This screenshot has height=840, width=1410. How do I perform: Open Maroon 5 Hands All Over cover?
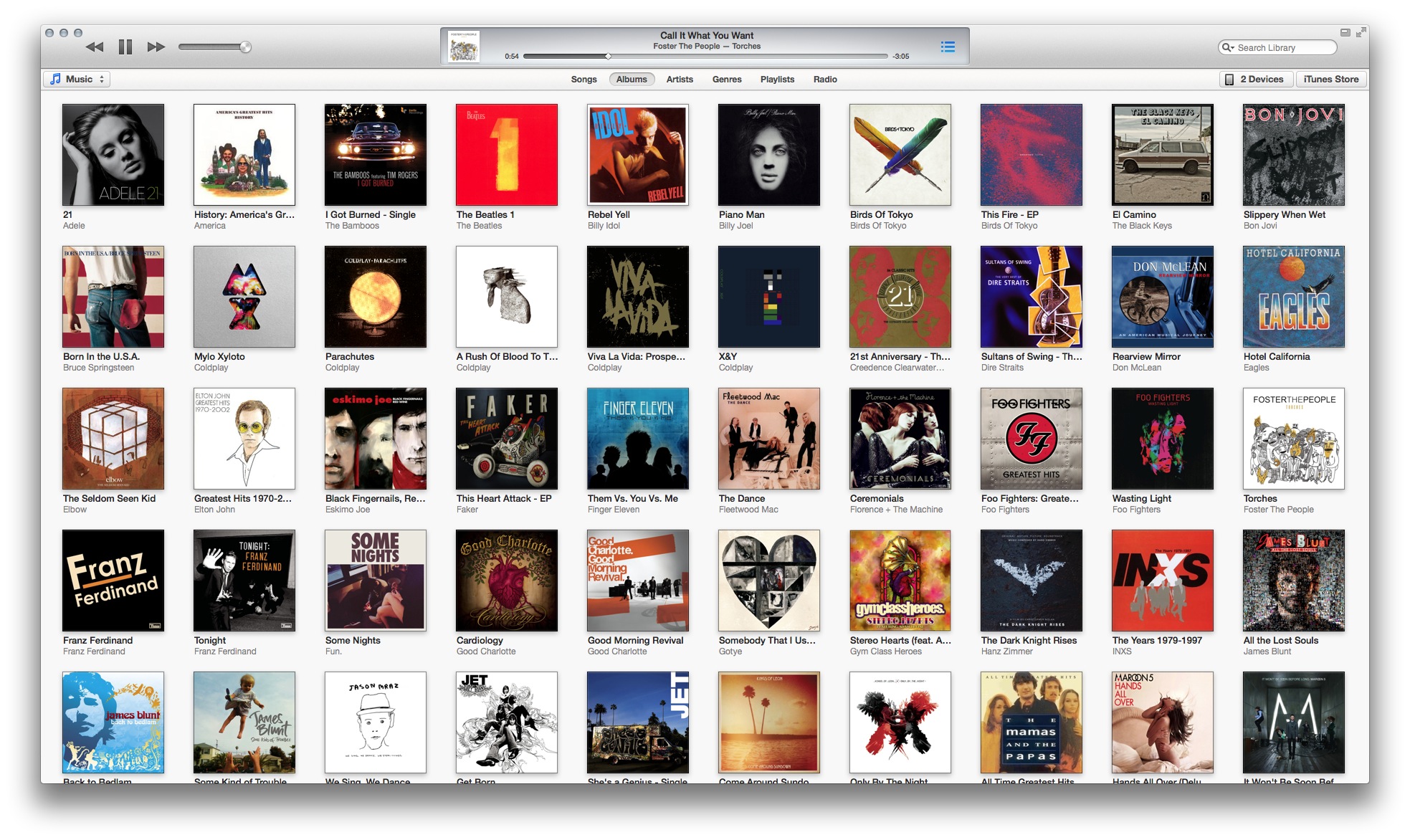click(x=1163, y=722)
